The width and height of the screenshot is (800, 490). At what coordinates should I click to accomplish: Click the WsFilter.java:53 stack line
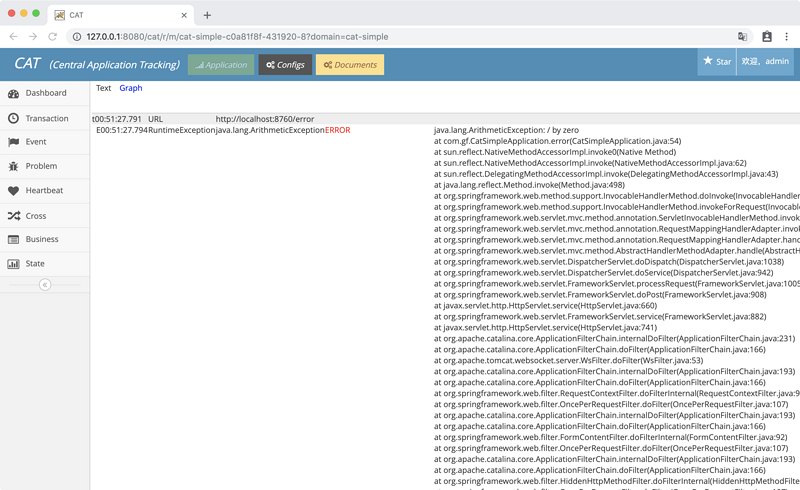coord(568,360)
